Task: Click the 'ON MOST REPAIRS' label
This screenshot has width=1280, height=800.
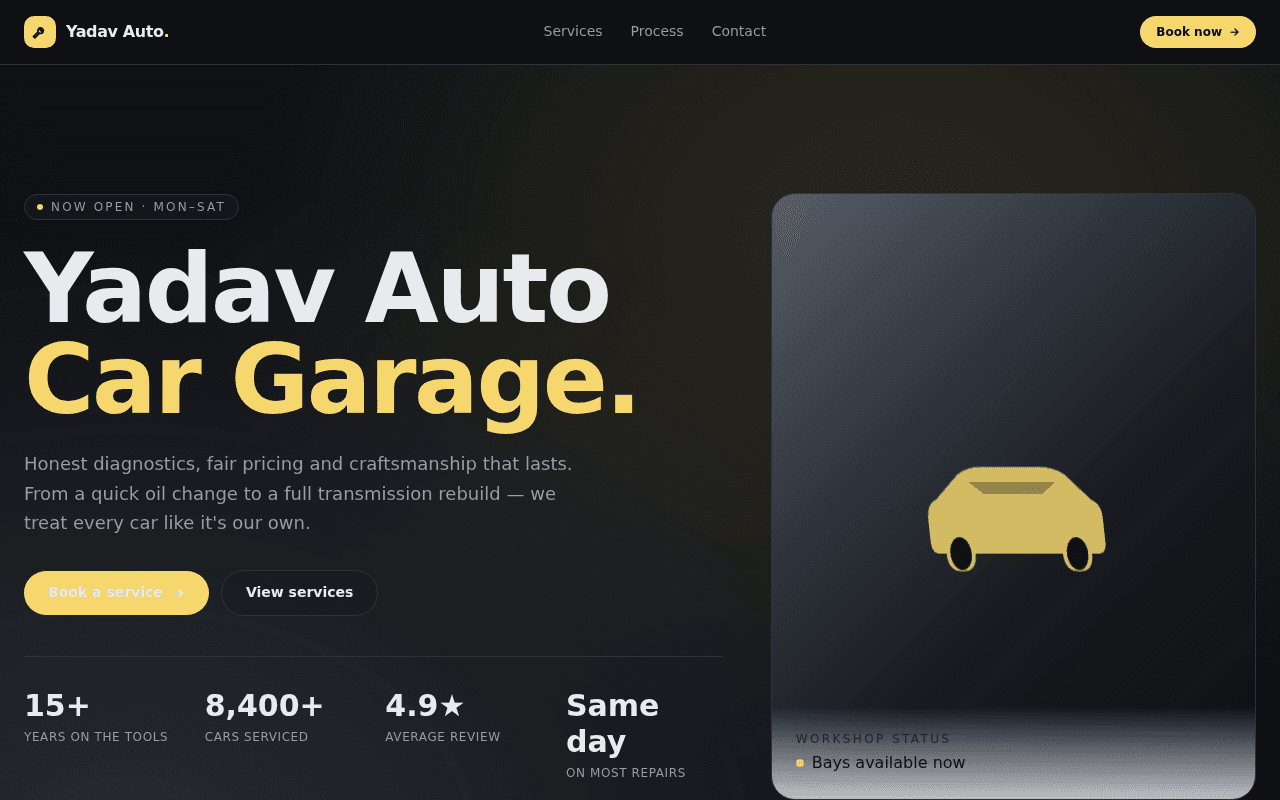Action: (x=626, y=773)
